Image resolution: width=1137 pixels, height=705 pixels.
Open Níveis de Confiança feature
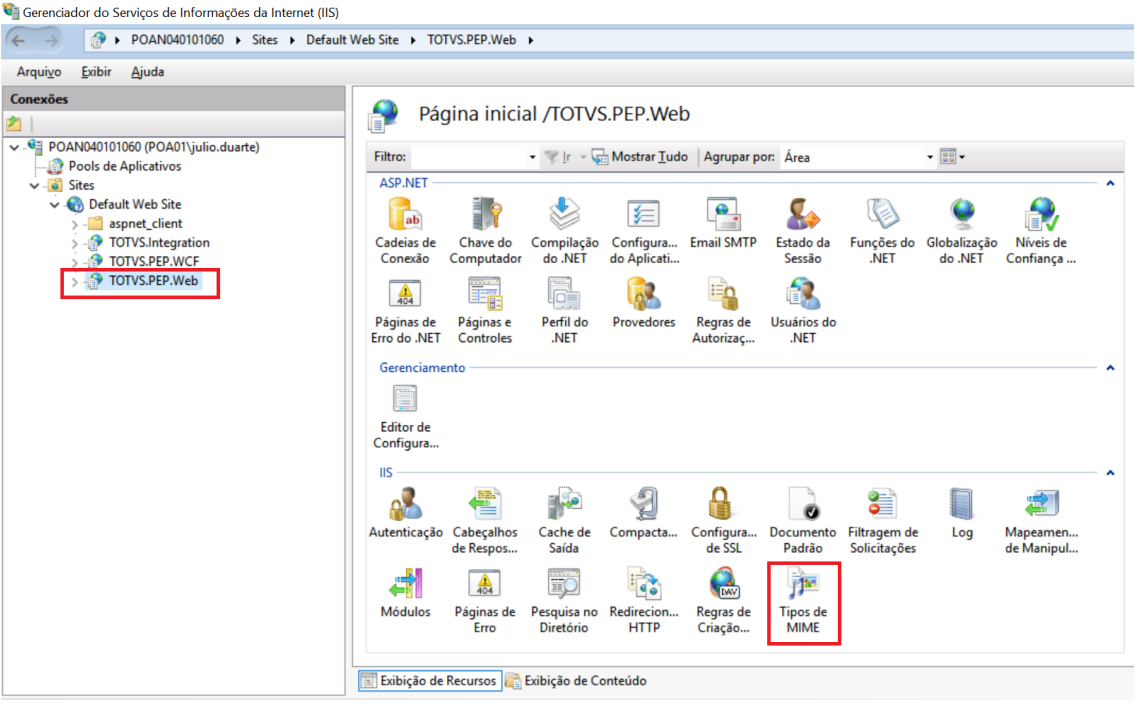[x=1041, y=231]
